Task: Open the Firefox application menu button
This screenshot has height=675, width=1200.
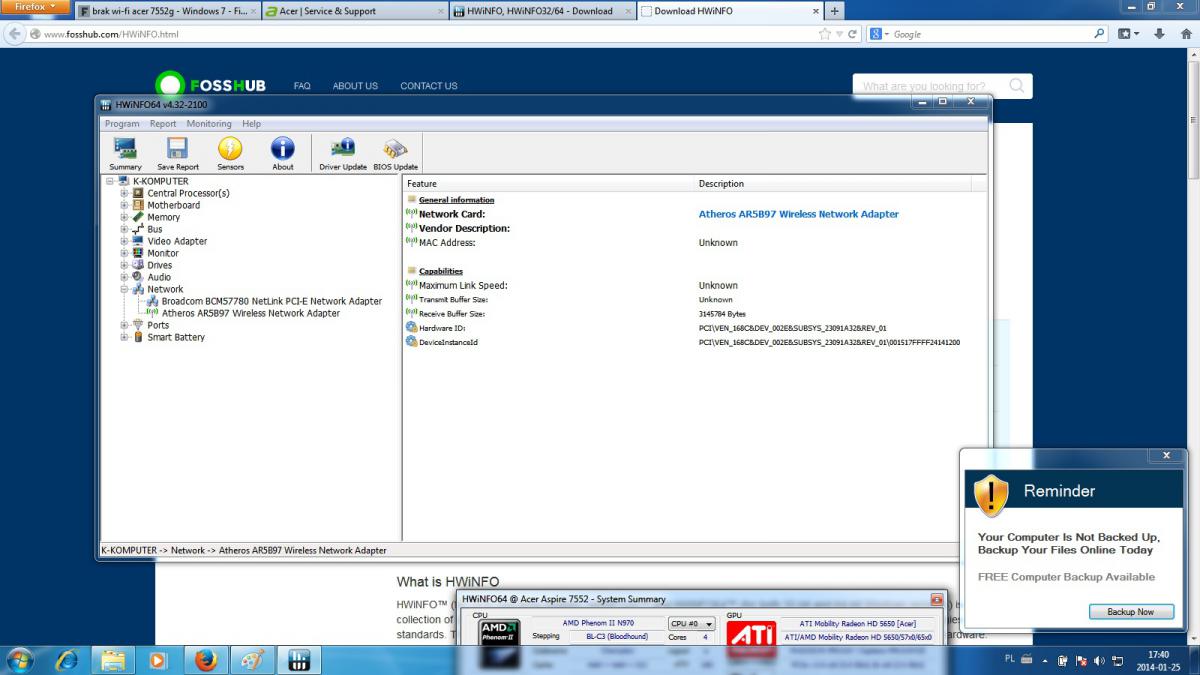Action: [x=36, y=7]
